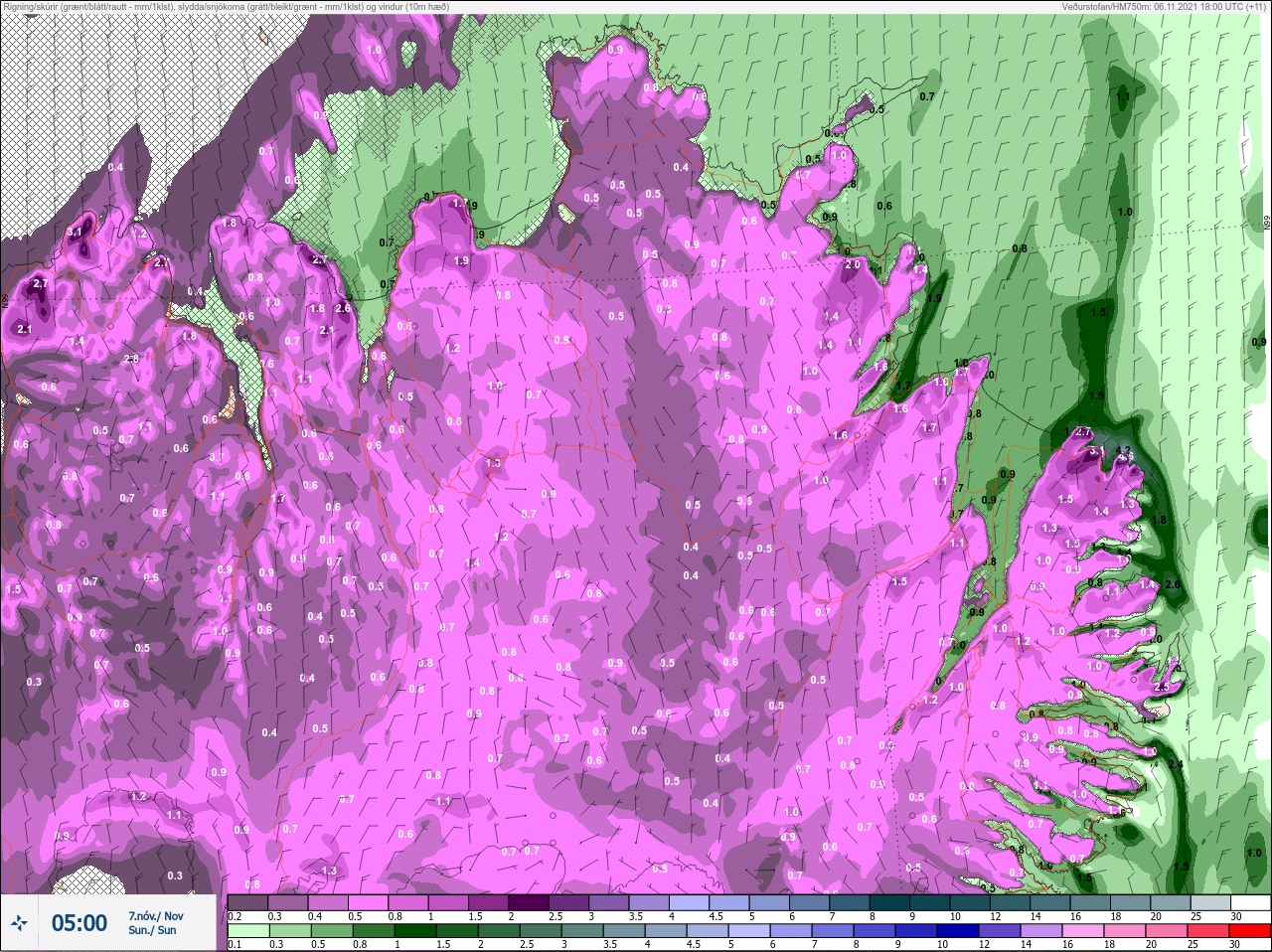Select the red swatch ending the green legend row
The image size is (1272, 952).
tap(1251, 932)
